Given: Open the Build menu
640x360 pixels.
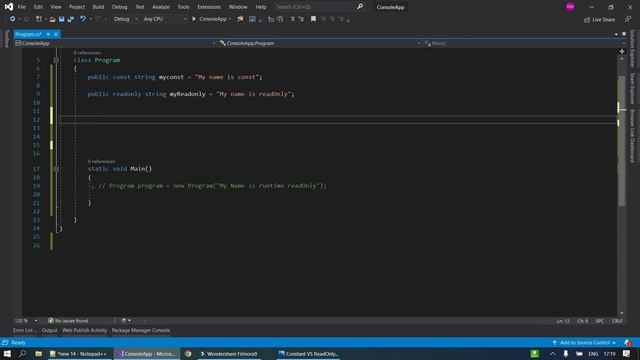Looking at the screenshot, I should (98, 7).
